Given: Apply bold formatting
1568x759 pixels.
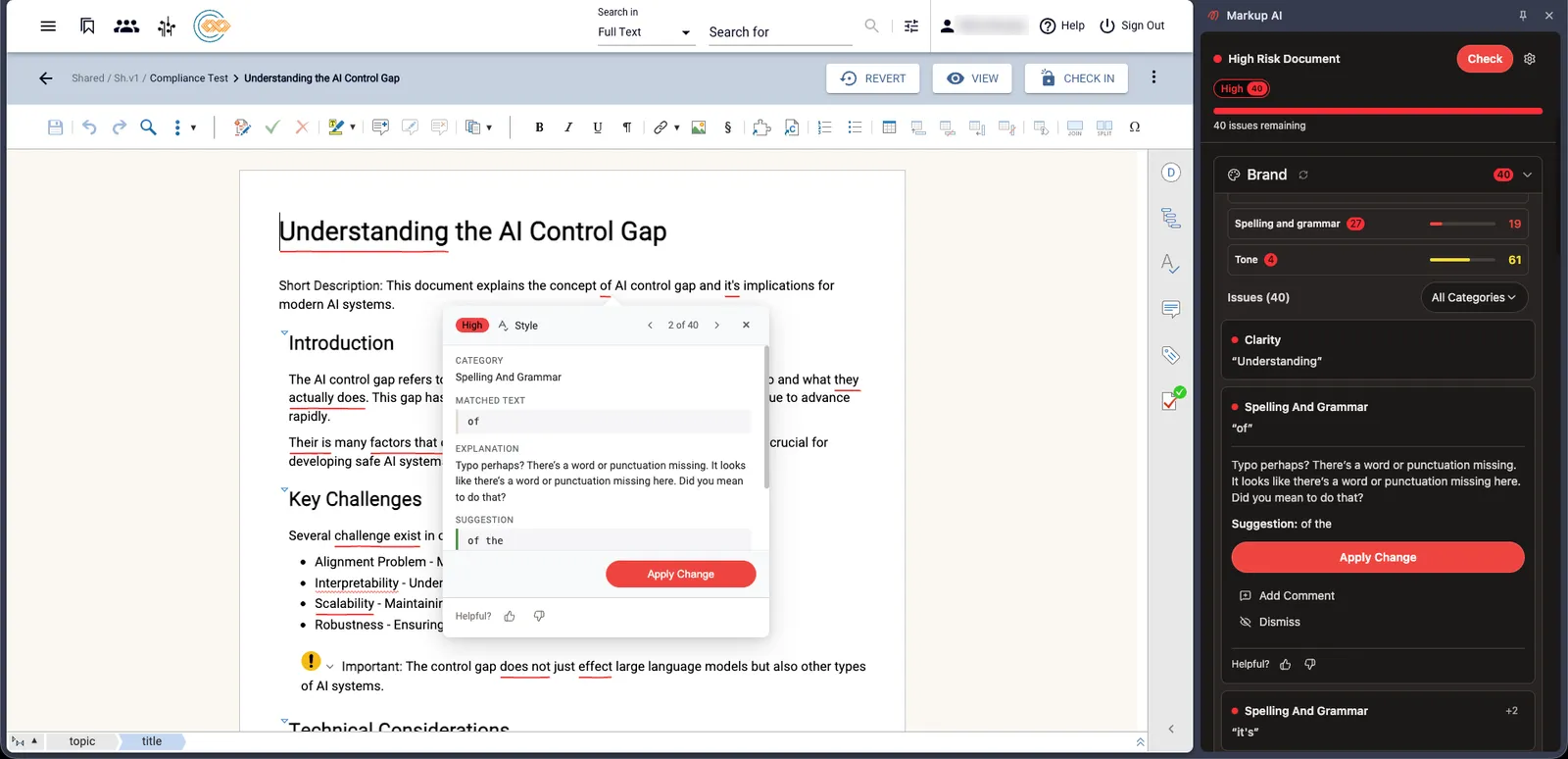Looking at the screenshot, I should [539, 127].
